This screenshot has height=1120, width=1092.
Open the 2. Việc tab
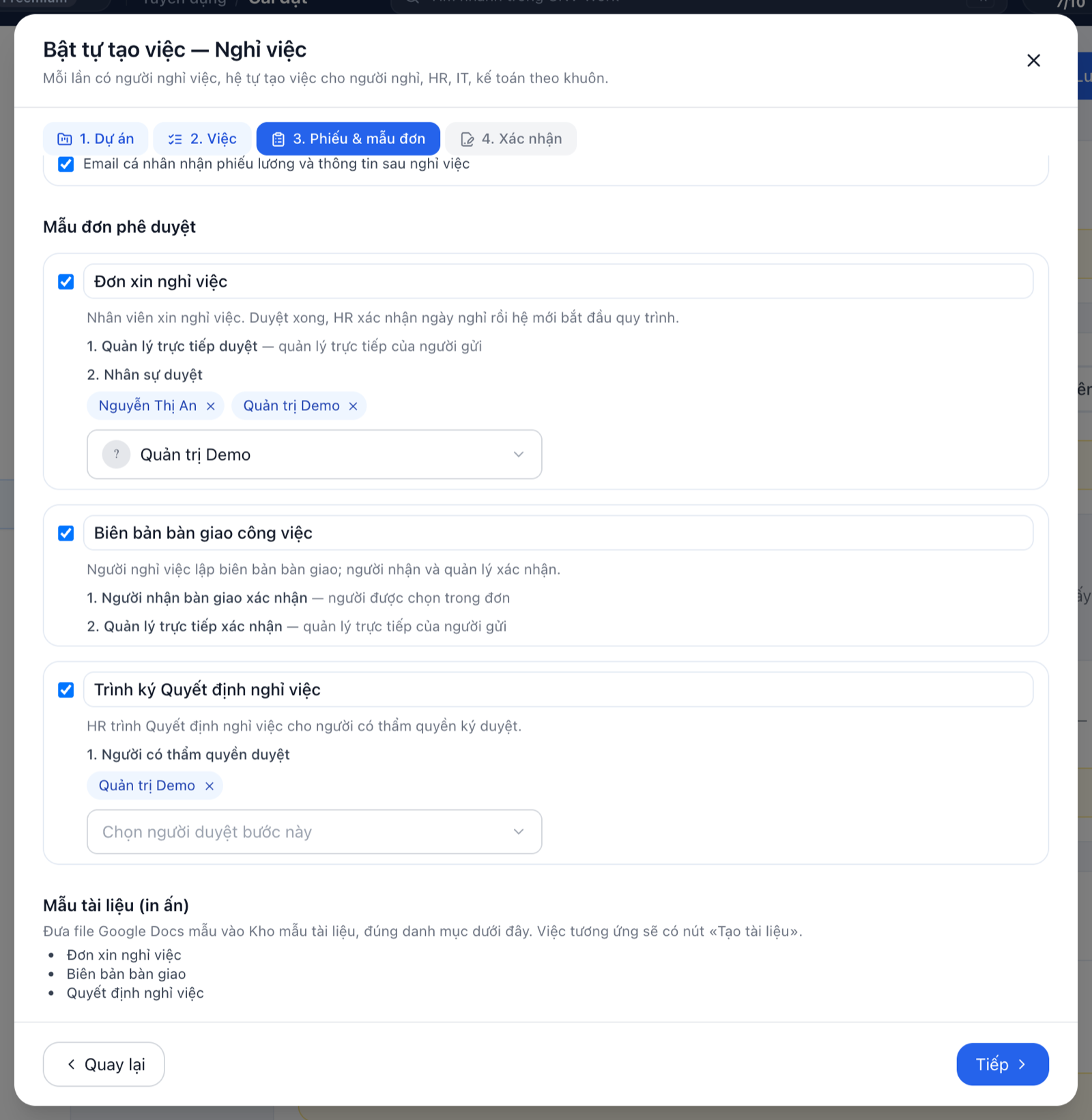[202, 139]
